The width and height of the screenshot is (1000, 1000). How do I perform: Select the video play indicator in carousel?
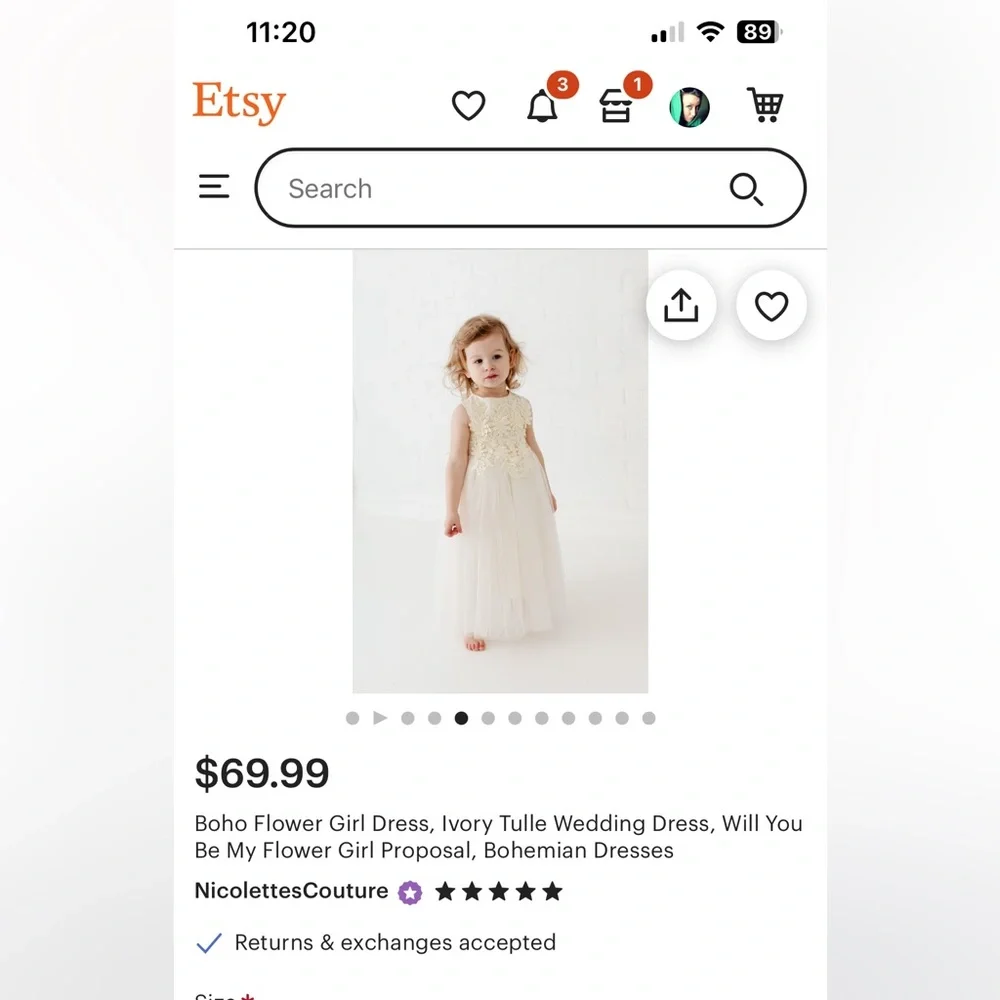point(380,718)
